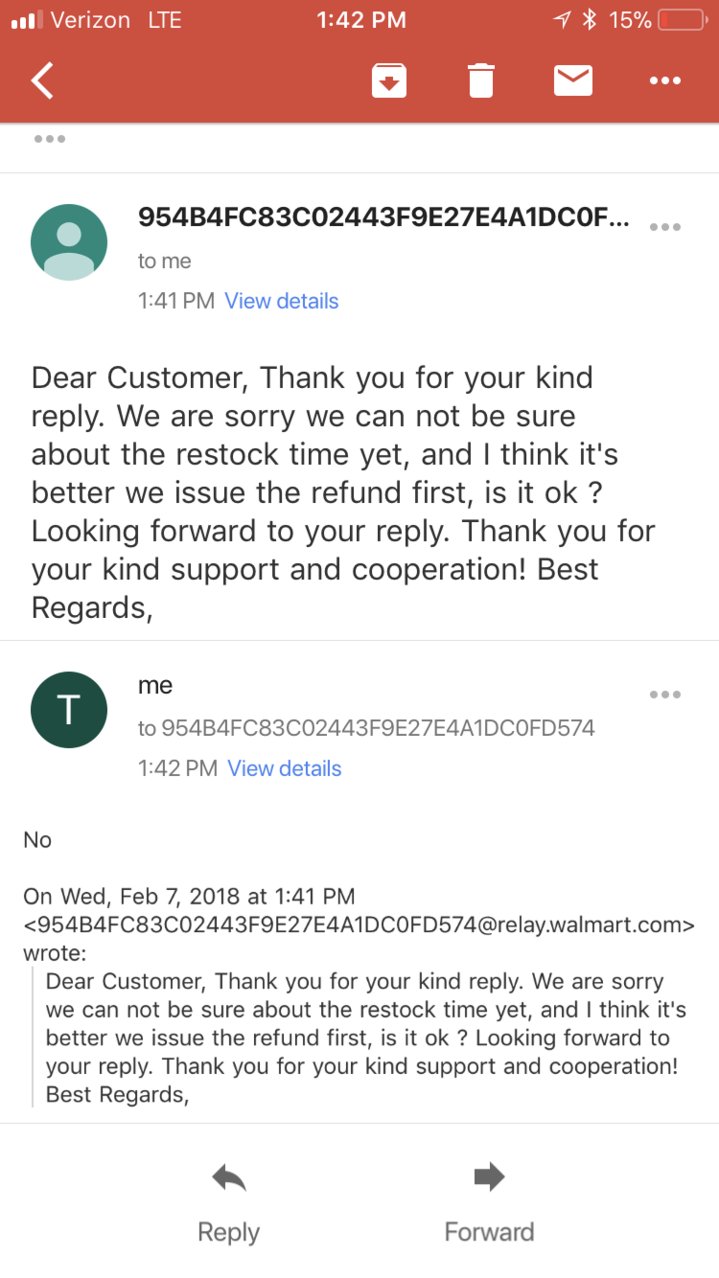
Task: Expand collapsed messages via gray dots
Action: tap(50, 139)
